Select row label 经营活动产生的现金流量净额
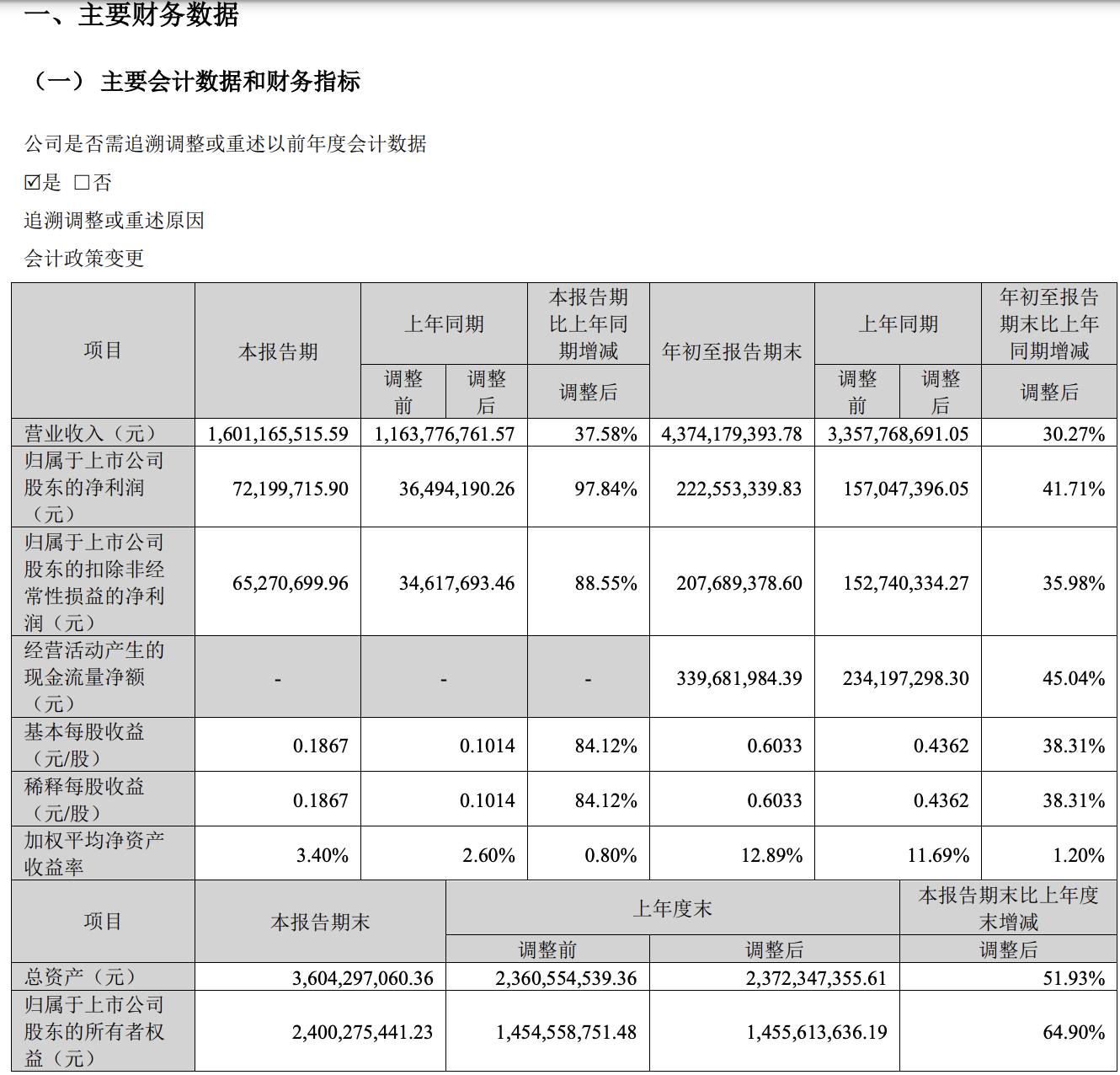Viewport: 1120px width, 1075px height. click(94, 677)
